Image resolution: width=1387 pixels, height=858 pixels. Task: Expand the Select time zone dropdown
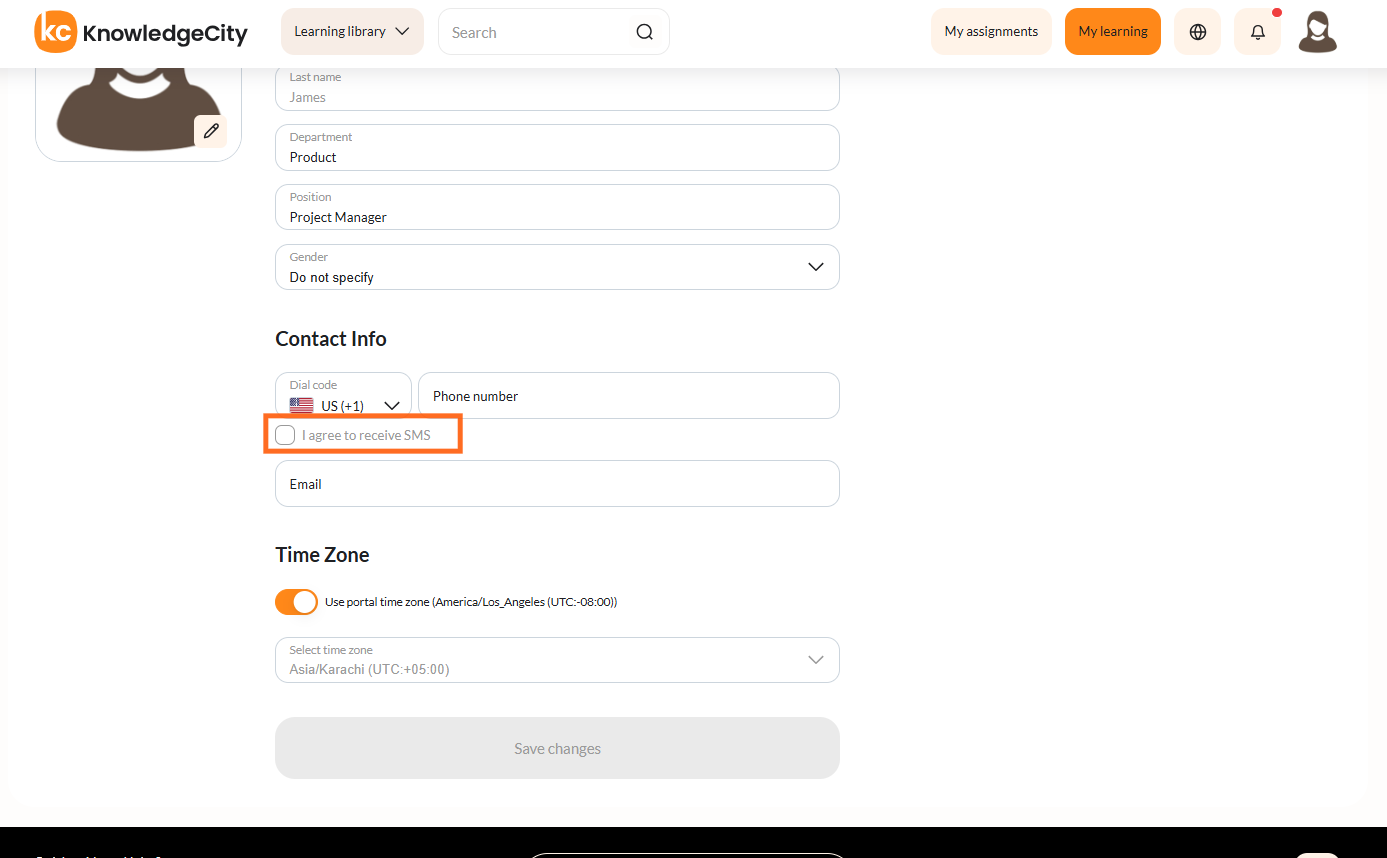pos(557,660)
